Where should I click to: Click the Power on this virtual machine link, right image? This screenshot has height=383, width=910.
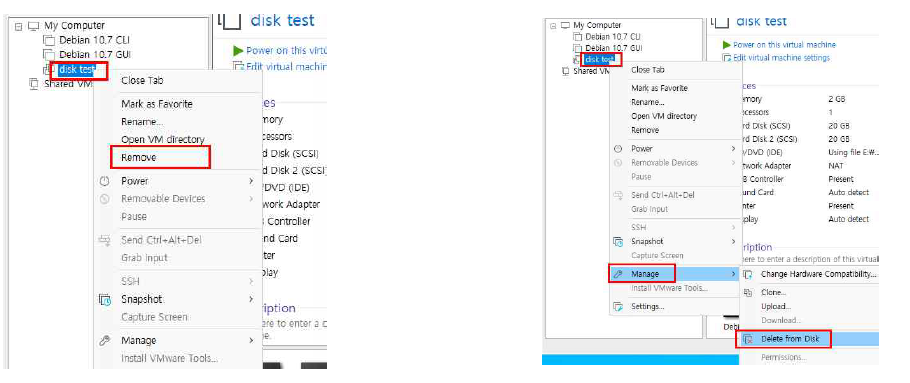tap(785, 45)
